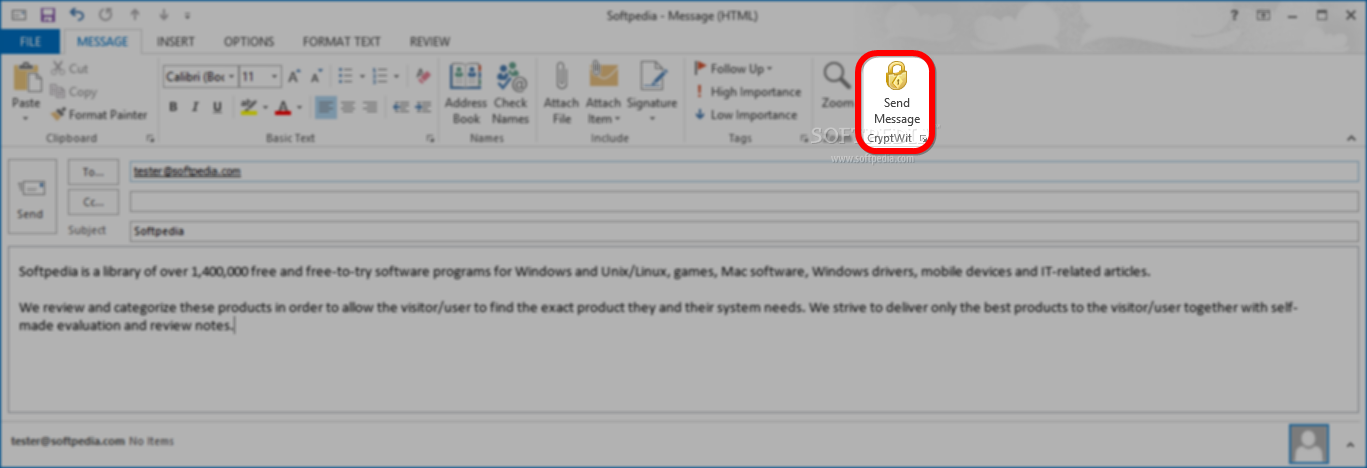Viewport: 1367px width, 468px height.
Task: Open the FILE tab
Action: click(x=30, y=42)
